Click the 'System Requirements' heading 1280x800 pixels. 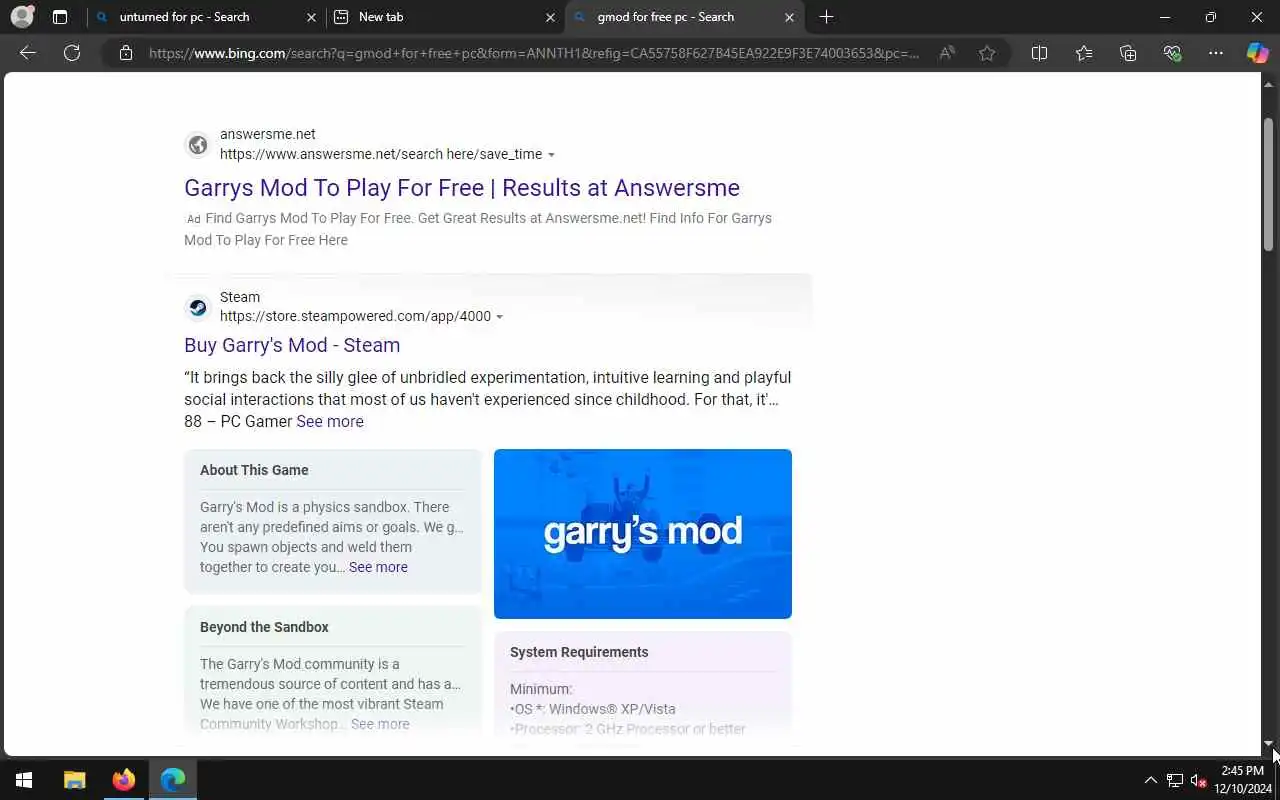pos(579,652)
